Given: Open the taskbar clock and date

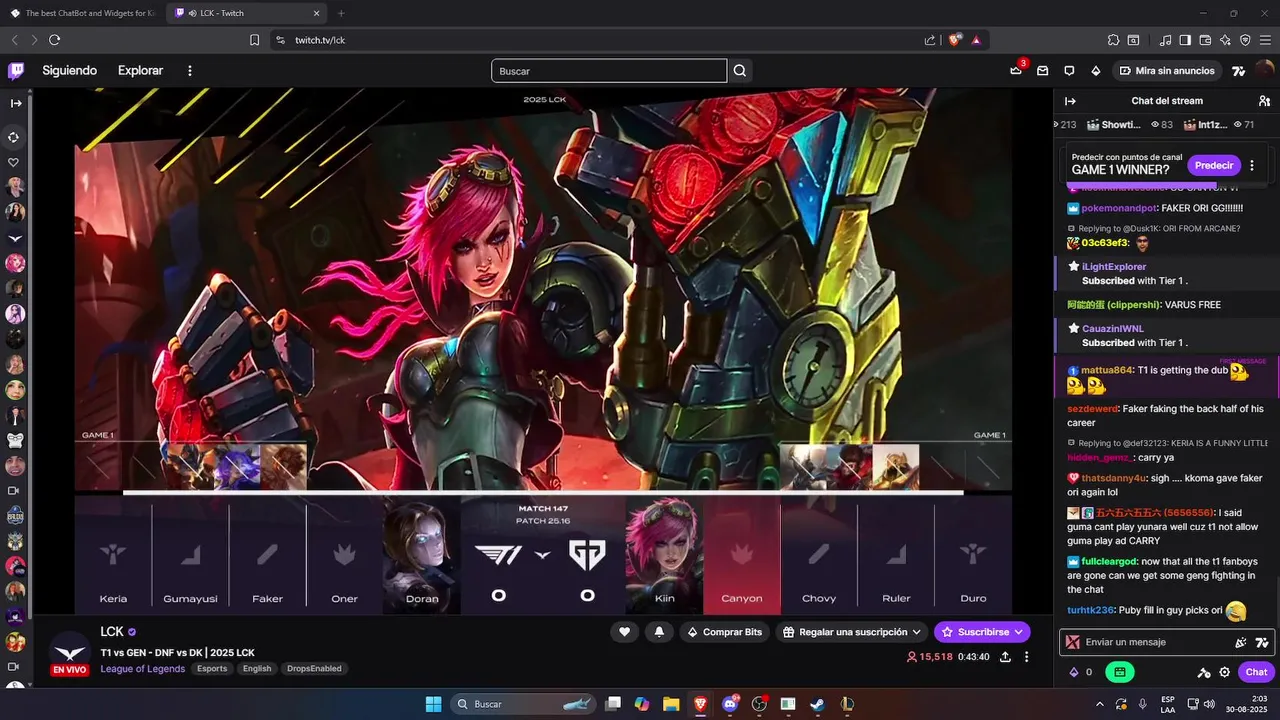Looking at the screenshot, I should pos(1247,704).
